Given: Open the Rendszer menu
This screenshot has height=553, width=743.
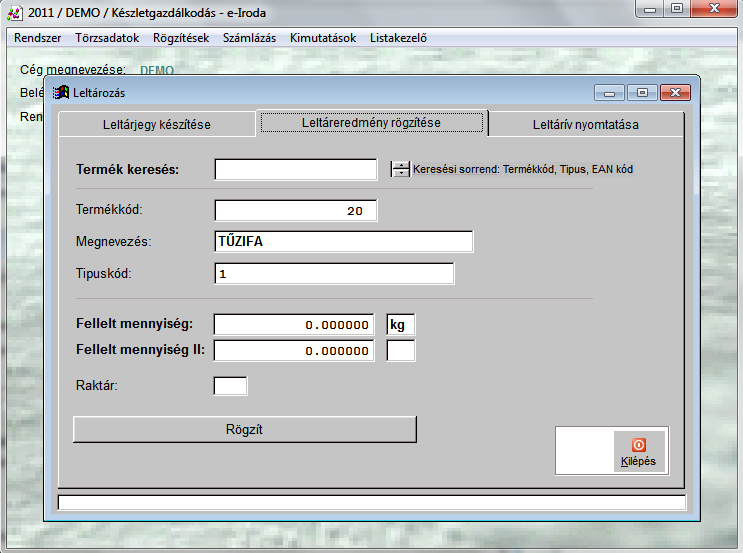Looking at the screenshot, I should click(38, 38).
